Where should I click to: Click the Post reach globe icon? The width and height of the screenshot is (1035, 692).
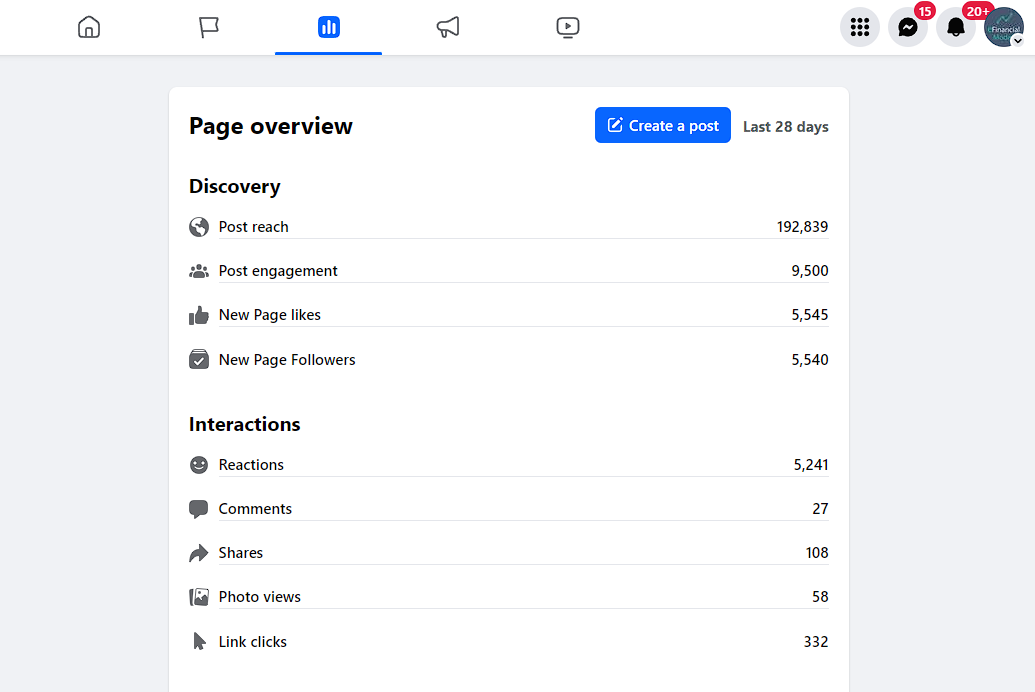199,227
